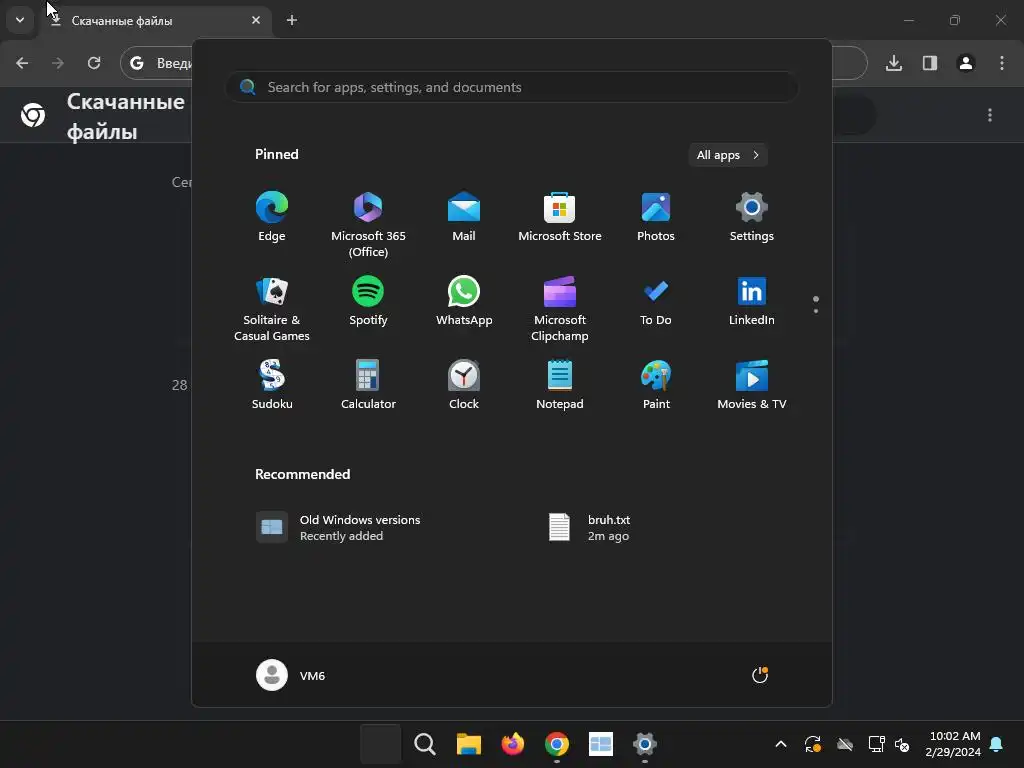Viewport: 1024px width, 768px height.
Task: Open WhatsApp
Action: (x=464, y=301)
